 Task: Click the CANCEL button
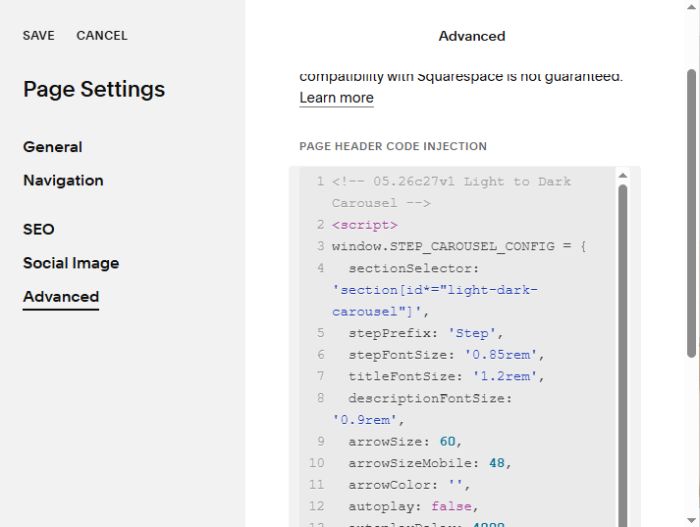tap(102, 36)
